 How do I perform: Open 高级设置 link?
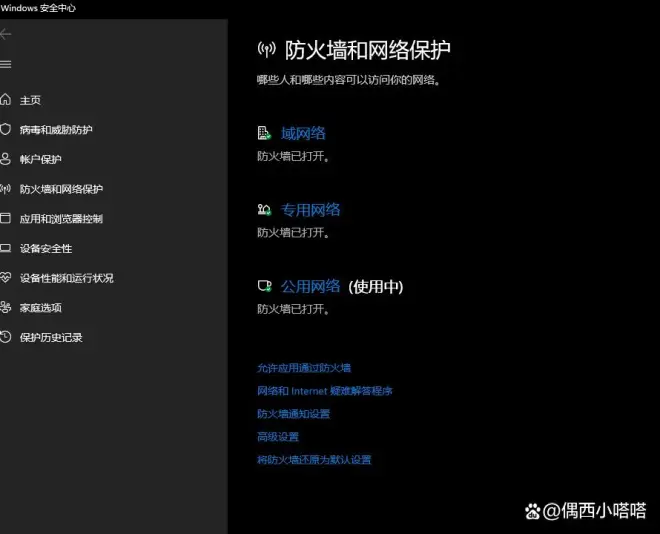(278, 437)
